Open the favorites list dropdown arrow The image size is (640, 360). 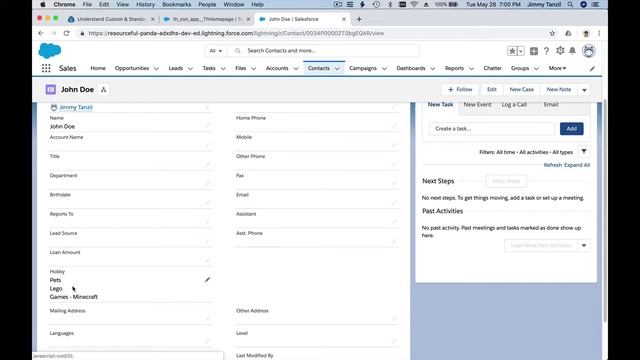point(521,51)
